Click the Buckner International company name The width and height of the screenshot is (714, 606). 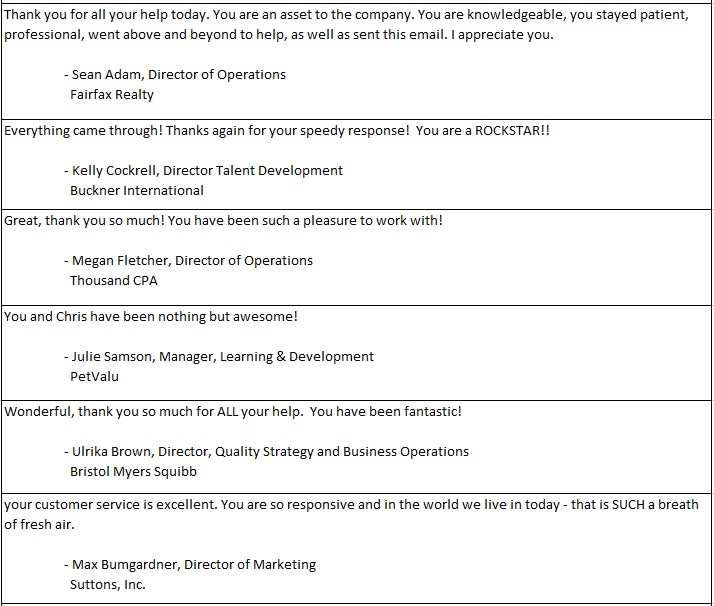(x=137, y=190)
